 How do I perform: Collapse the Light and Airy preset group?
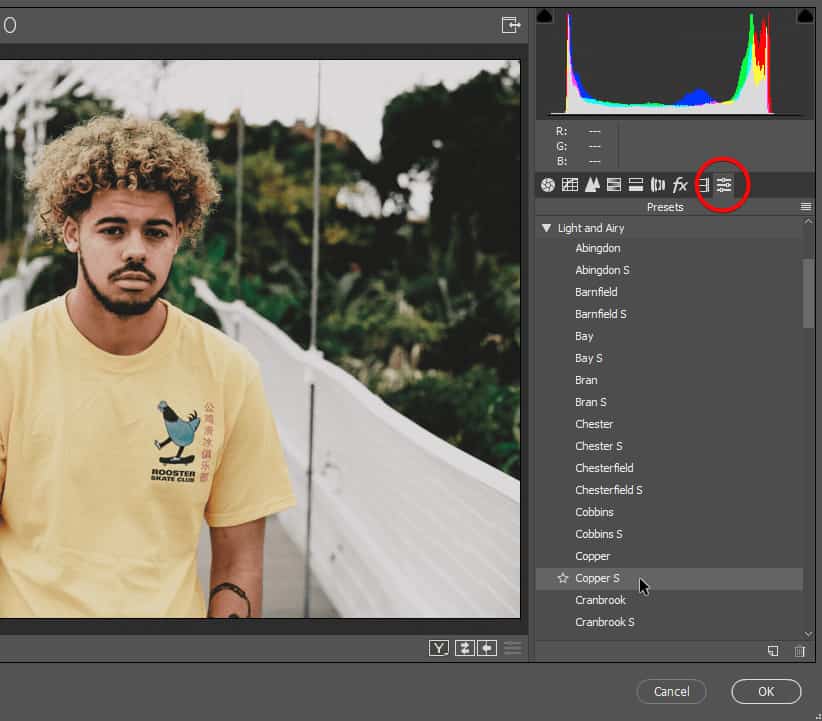[x=546, y=228]
